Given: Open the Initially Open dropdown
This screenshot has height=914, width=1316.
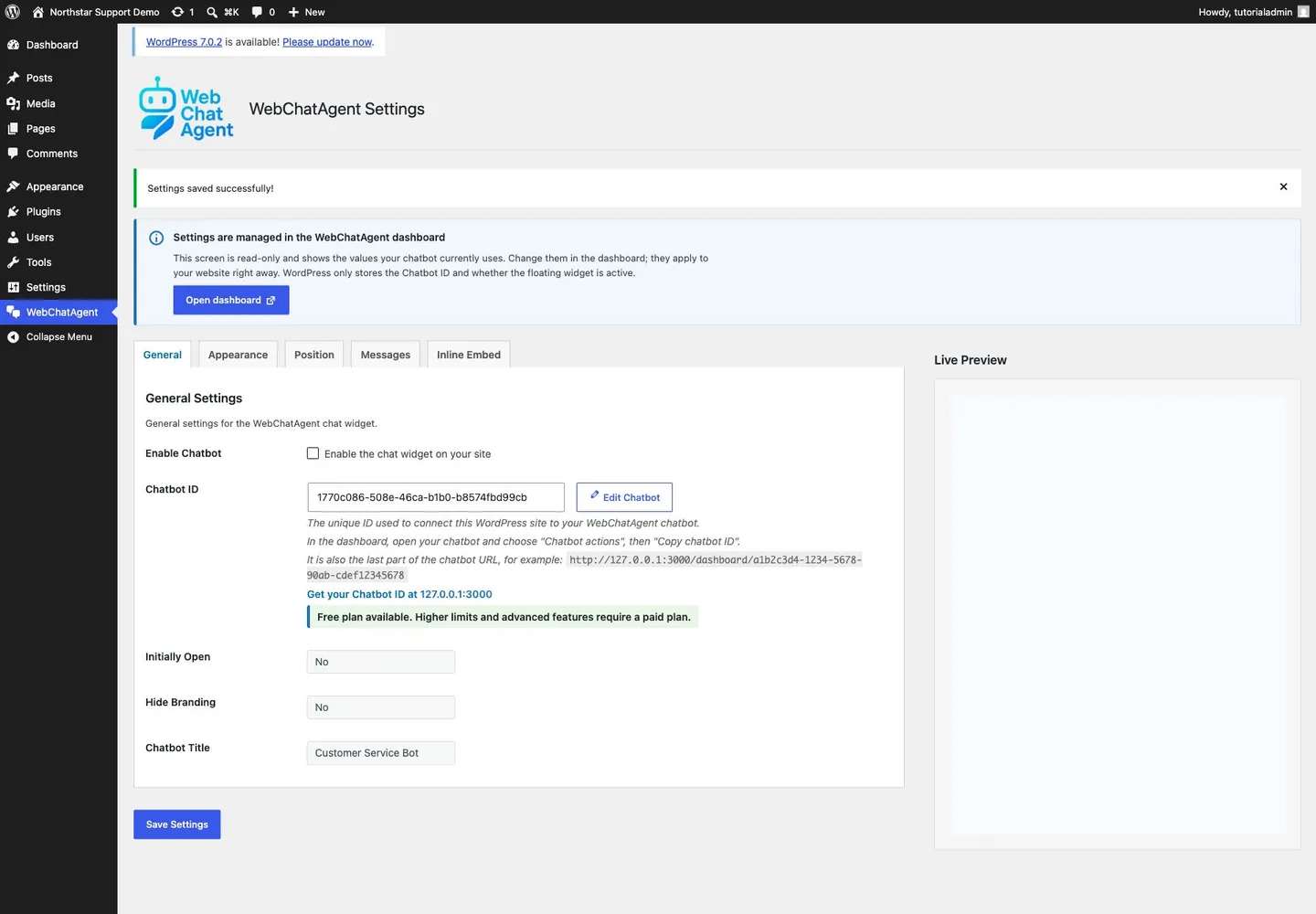Looking at the screenshot, I should point(381,662).
